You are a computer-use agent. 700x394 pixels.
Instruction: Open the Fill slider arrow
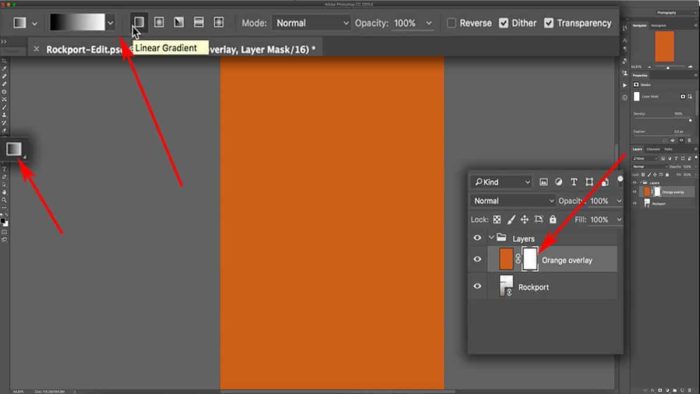tap(619, 220)
